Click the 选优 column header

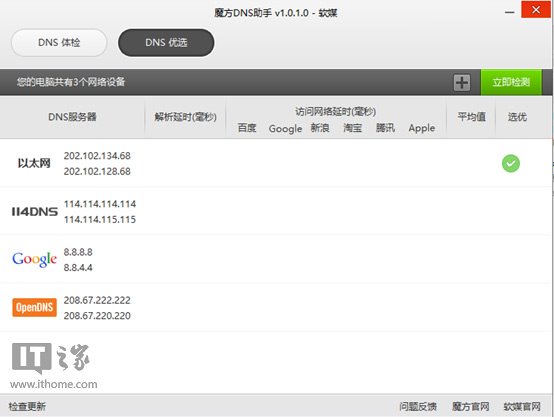coord(517,117)
